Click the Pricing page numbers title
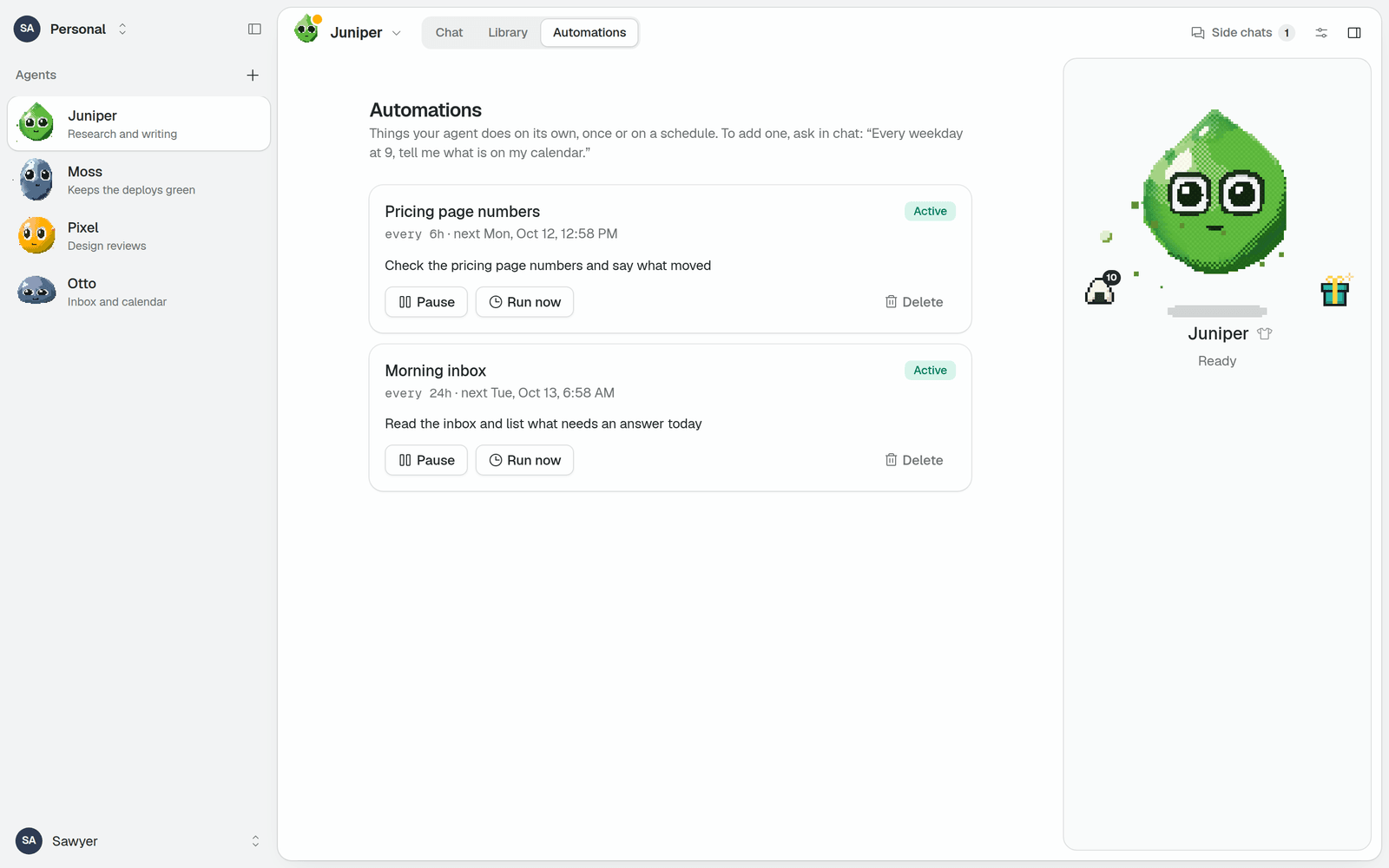Viewport: 1389px width, 868px height. click(462, 212)
